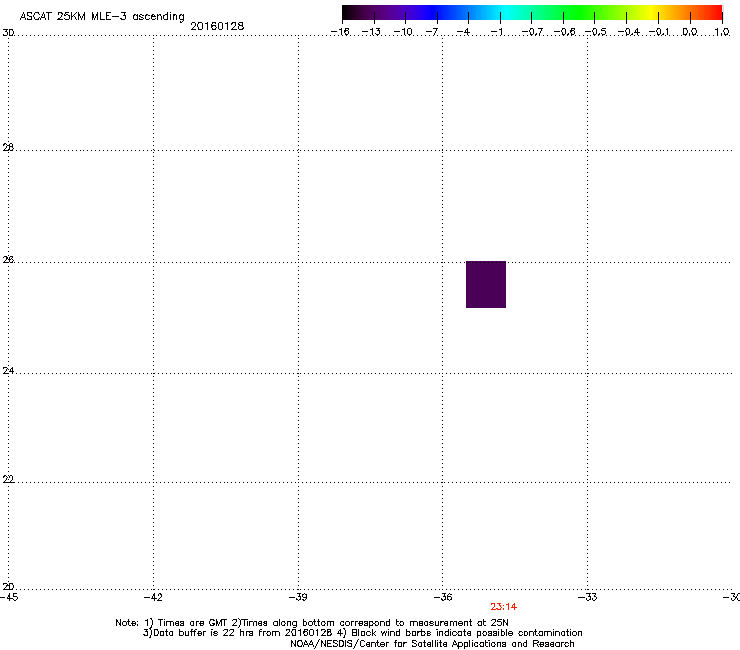The width and height of the screenshot is (740, 650).
Task: Click the longitude label -33
Action: (x=588, y=597)
